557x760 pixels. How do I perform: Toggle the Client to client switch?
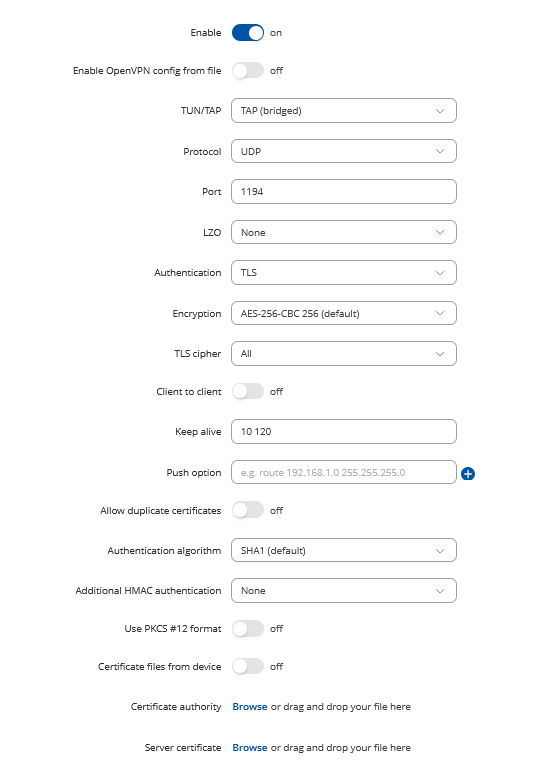[248, 392]
